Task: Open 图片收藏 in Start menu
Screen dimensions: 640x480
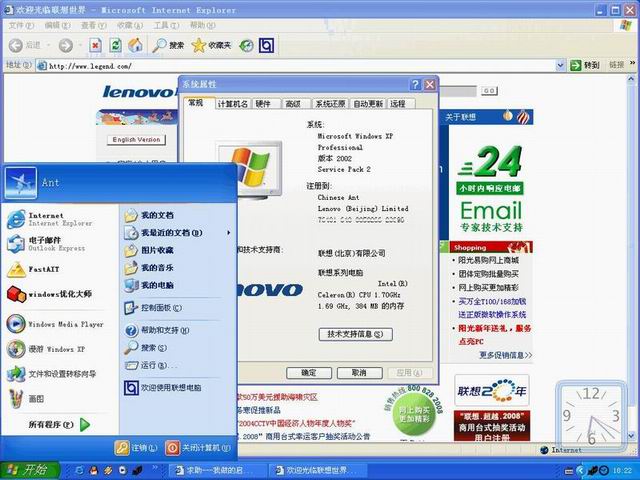Action: 178,250
